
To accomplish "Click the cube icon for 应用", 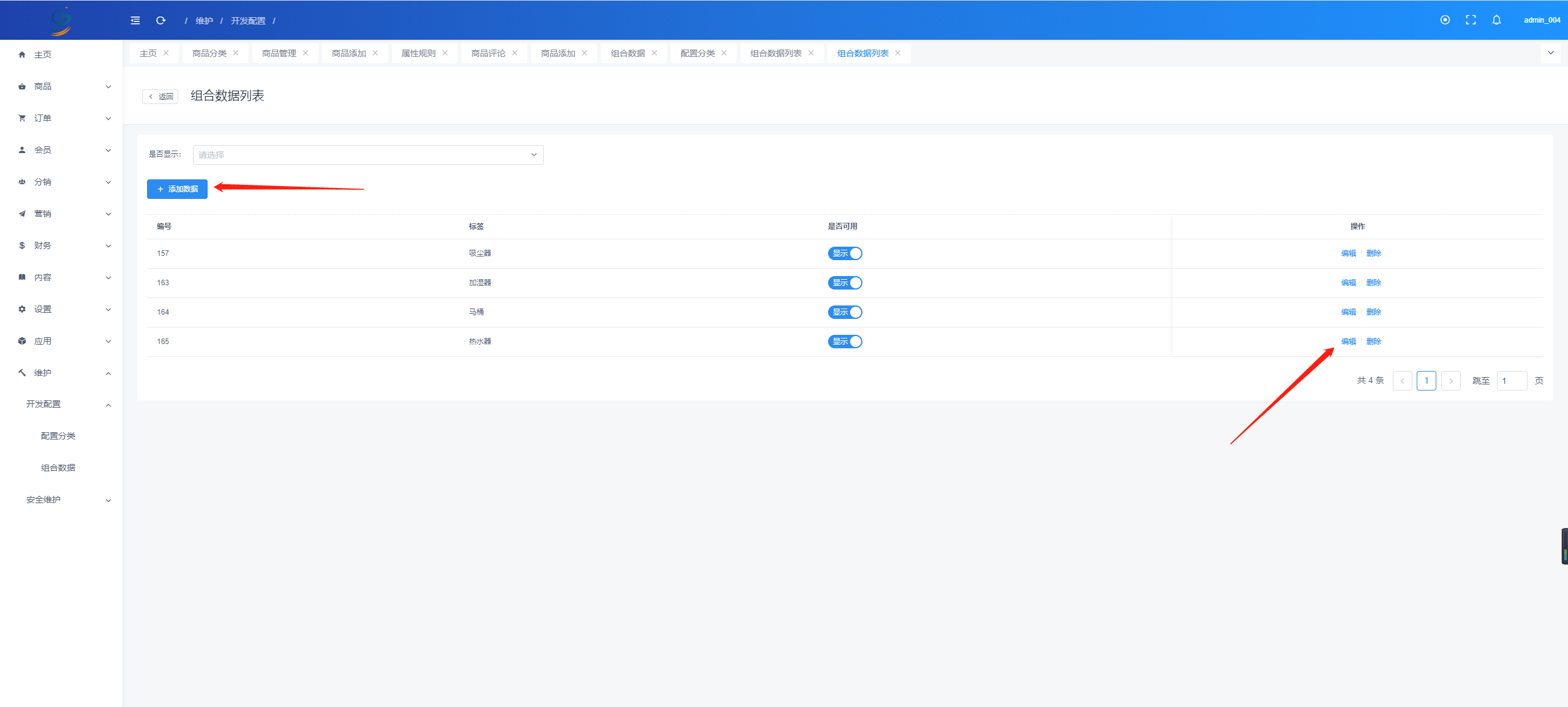I will point(22,341).
